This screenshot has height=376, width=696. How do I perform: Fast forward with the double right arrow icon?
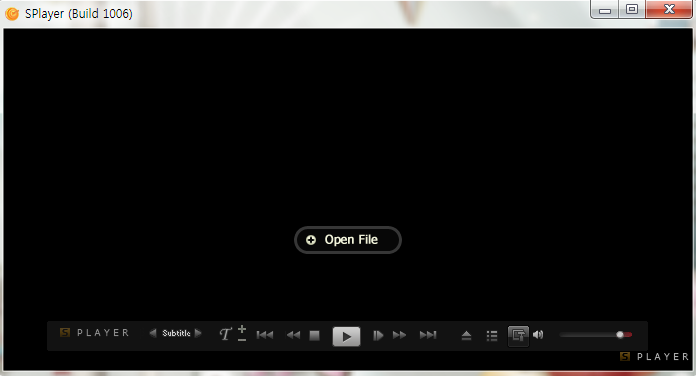399,335
